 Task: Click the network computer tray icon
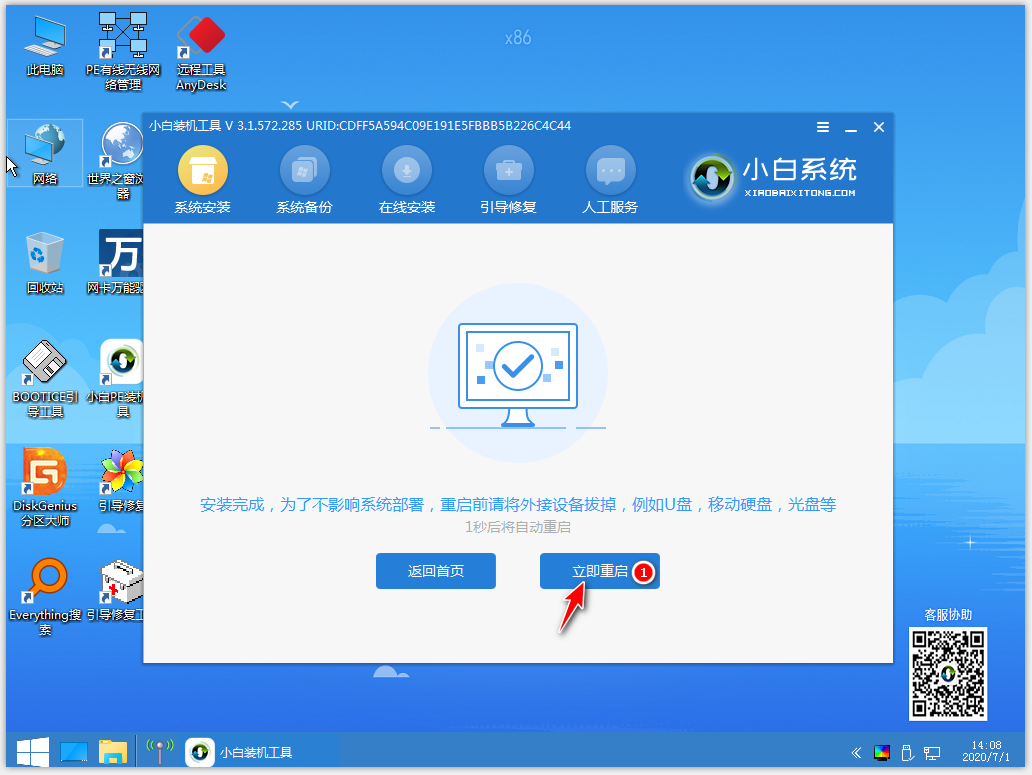pyautogui.click(x=931, y=753)
